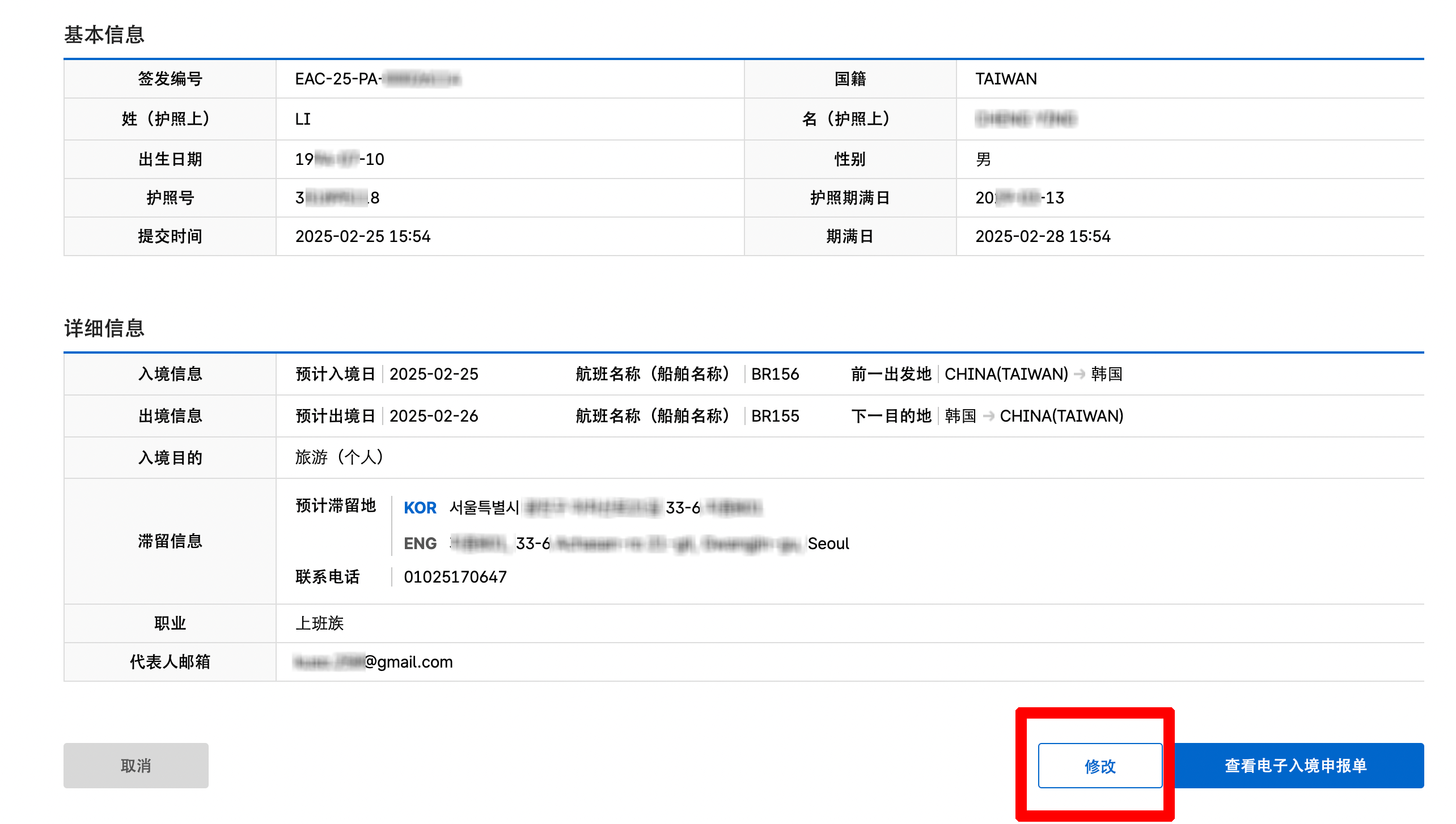Image resolution: width=1456 pixels, height=824 pixels.
Task: Click arrow icon after 韩国 in 出境信息 row
Action: 988,416
